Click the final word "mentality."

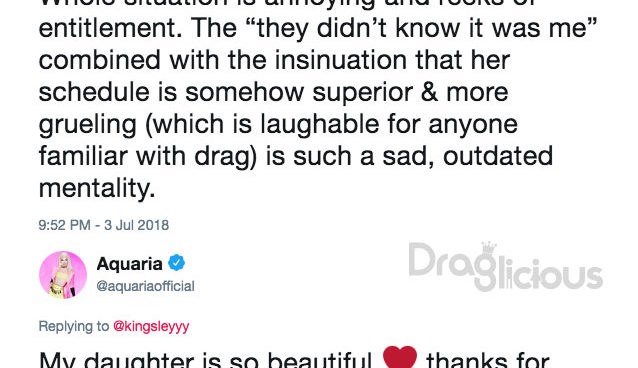[x=97, y=188]
